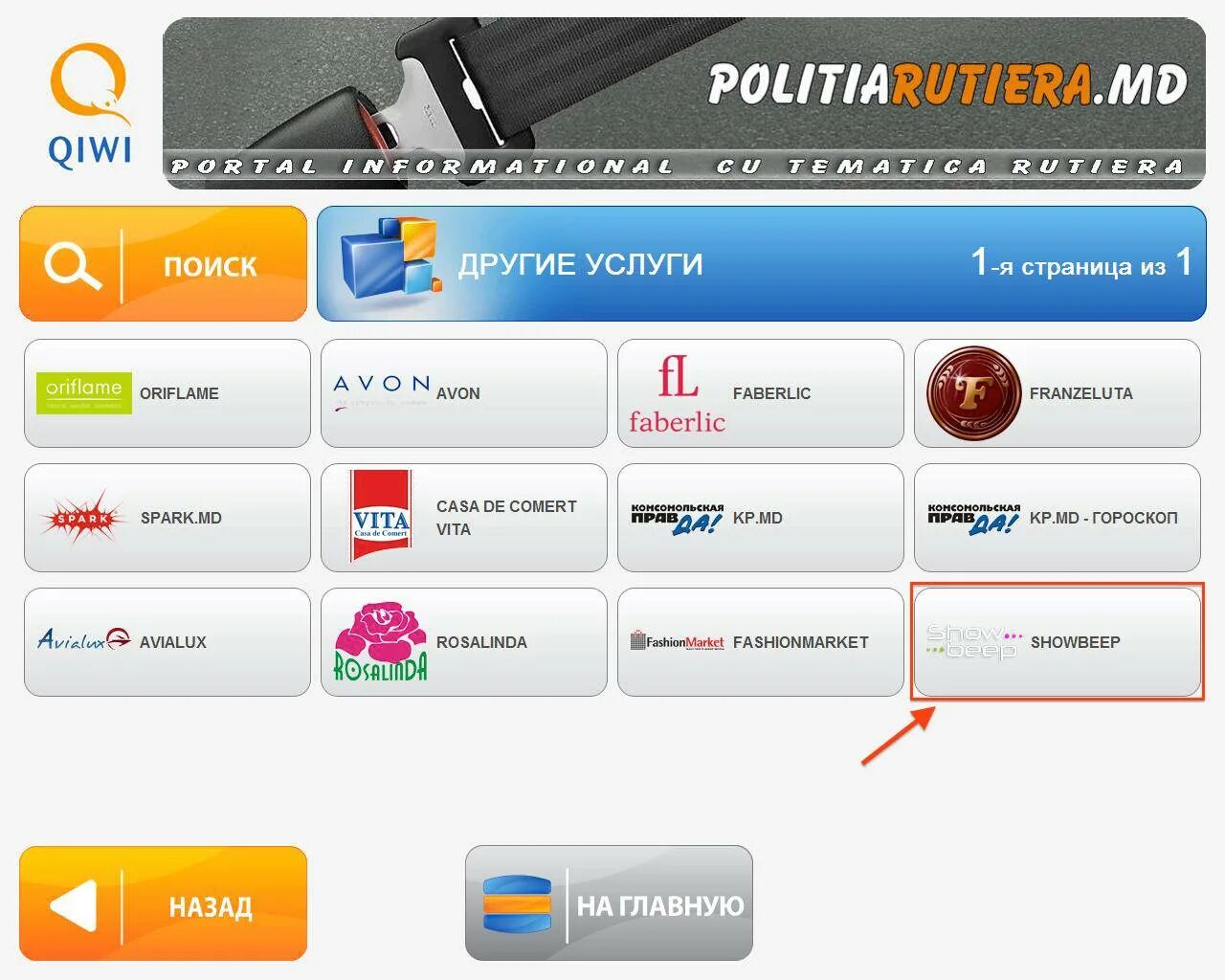Image resolution: width=1225 pixels, height=980 pixels.
Task: Go back with the НАЗАД button
Action: (163, 903)
